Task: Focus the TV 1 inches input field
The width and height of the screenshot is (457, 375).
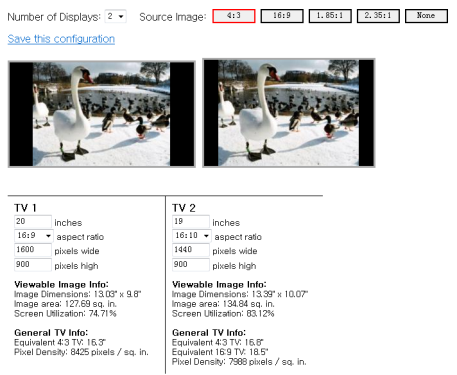Action: click(33, 221)
